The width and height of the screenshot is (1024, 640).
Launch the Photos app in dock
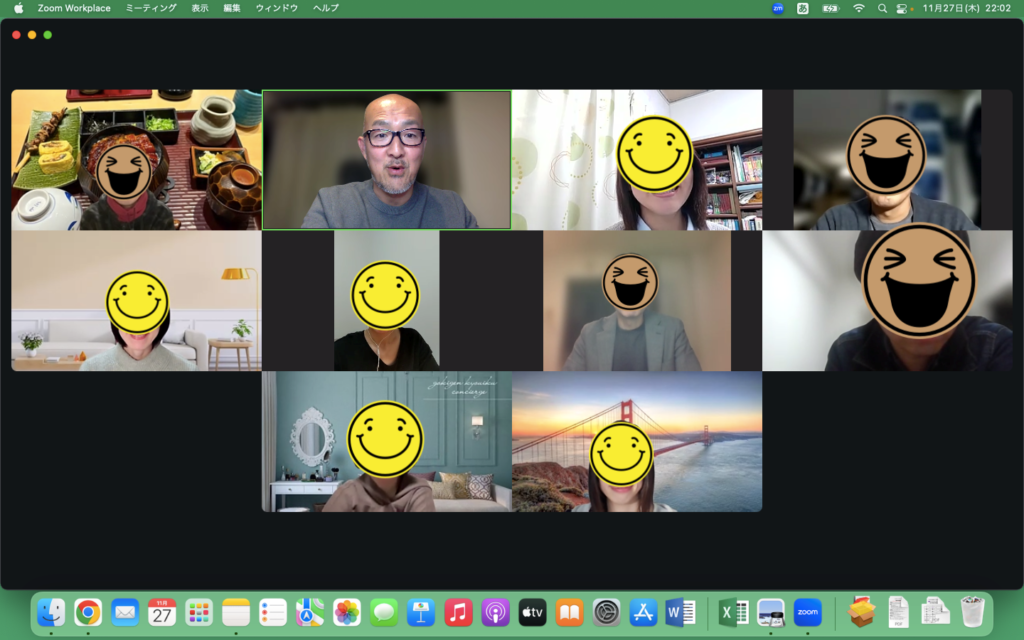click(347, 612)
